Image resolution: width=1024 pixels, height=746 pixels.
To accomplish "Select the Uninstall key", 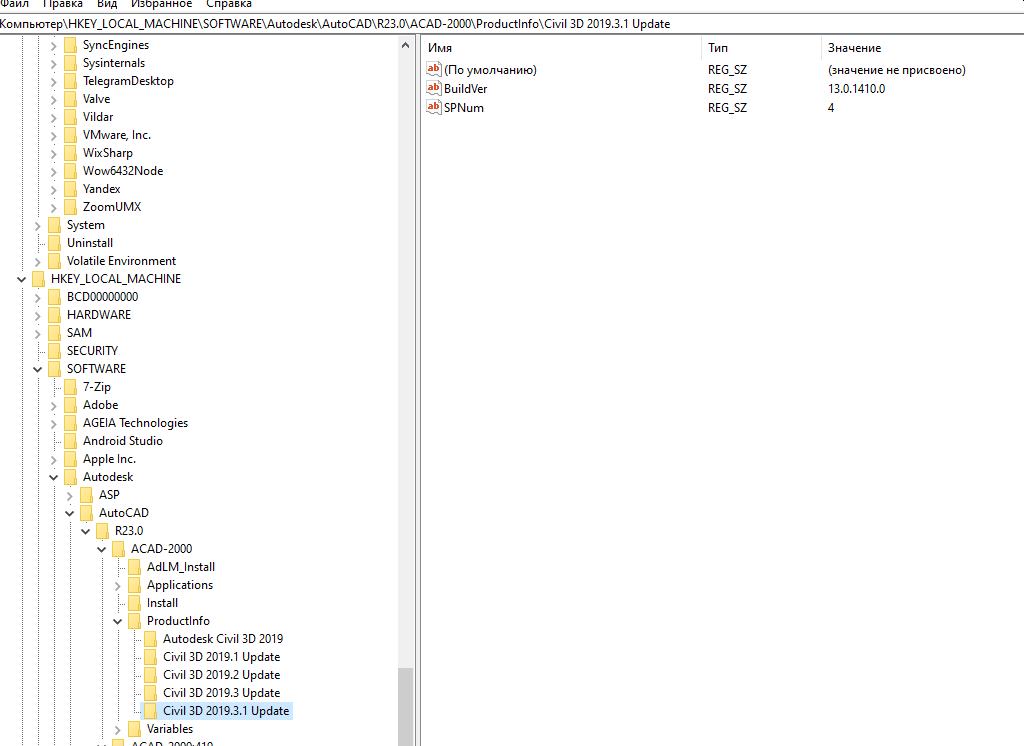I will pos(90,243).
